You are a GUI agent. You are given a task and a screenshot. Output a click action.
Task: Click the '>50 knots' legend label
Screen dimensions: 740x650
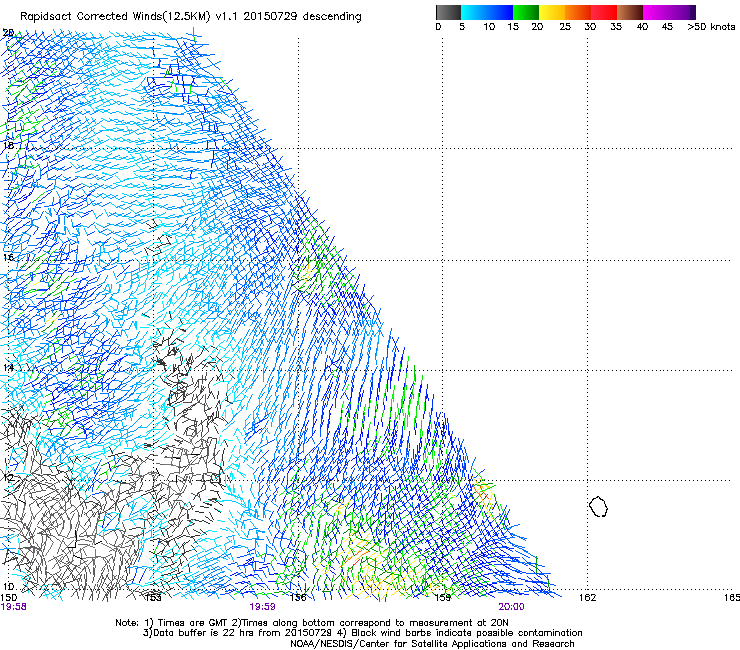711,27
